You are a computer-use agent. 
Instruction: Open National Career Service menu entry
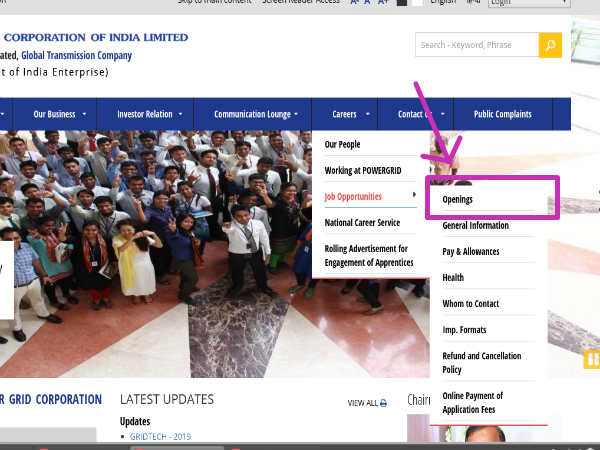pyautogui.click(x=362, y=222)
